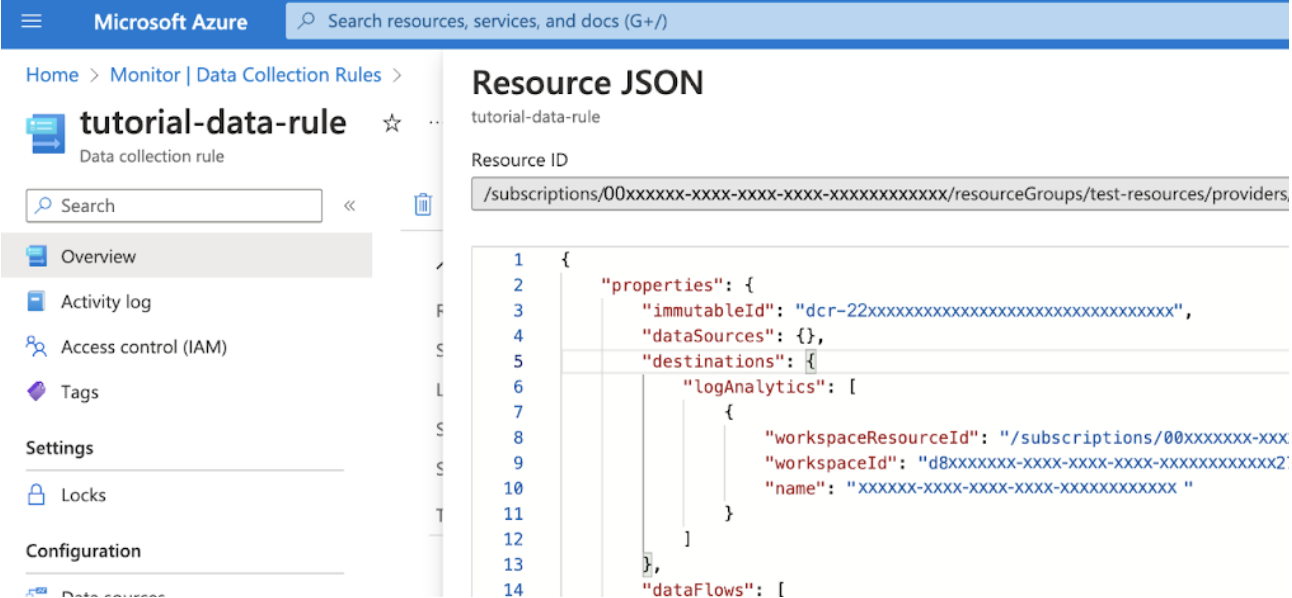Screen dimensions: 1292x598
Task: Open Access control (IAM) page
Action: pos(143,347)
